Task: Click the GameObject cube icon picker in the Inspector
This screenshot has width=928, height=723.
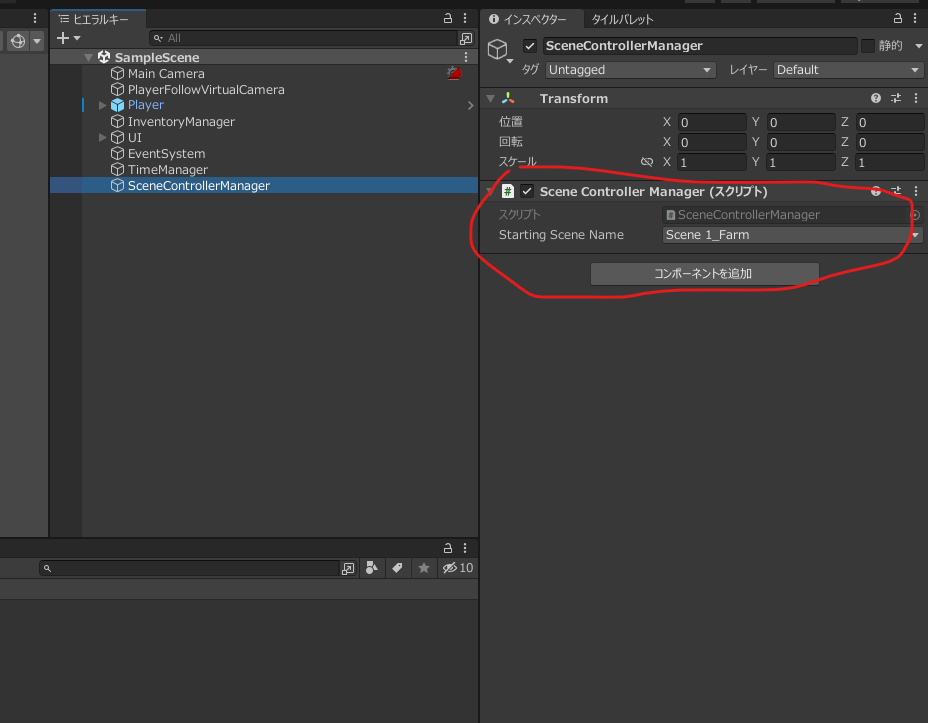Action: point(499,50)
